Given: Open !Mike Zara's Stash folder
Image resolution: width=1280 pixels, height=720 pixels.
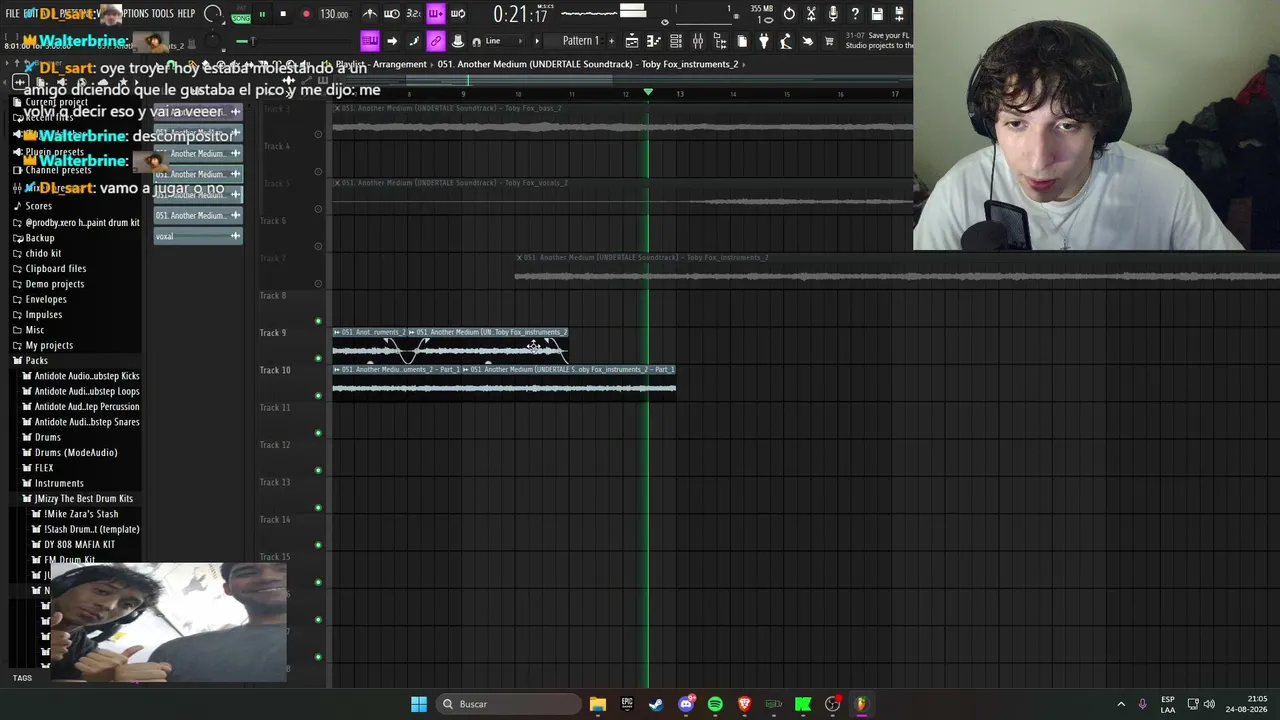Looking at the screenshot, I should (81, 514).
